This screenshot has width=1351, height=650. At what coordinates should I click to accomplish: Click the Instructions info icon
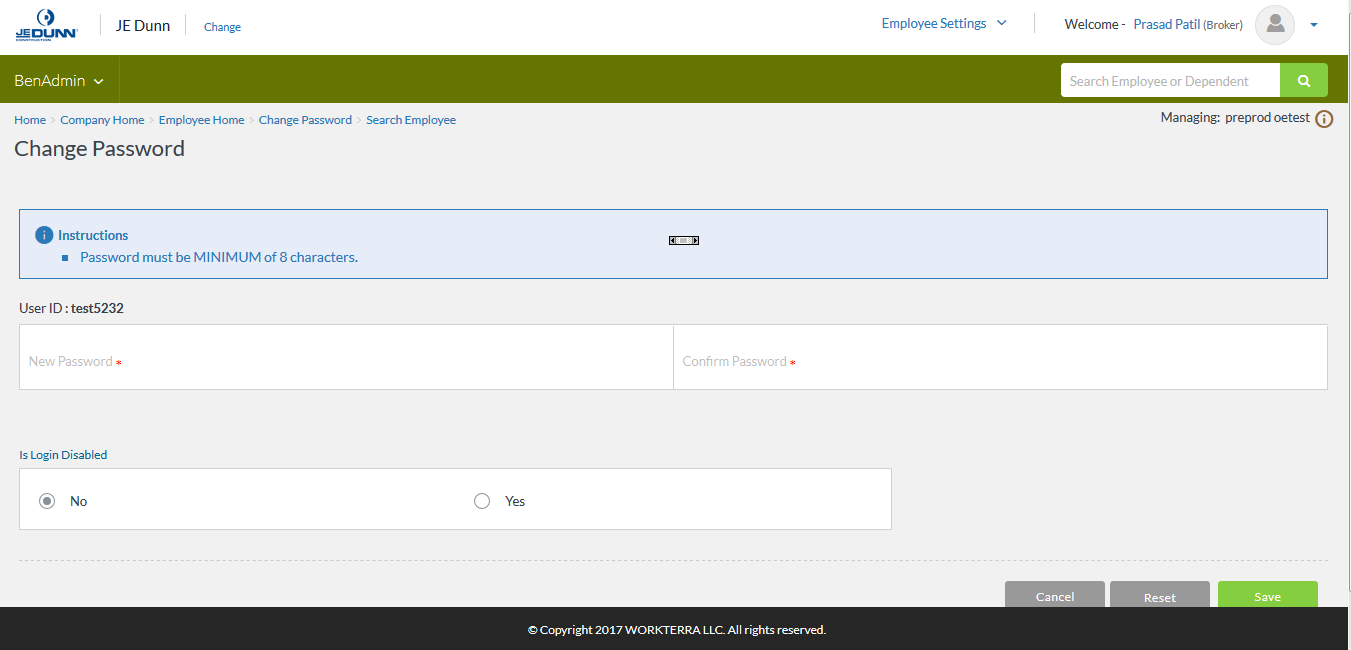[x=44, y=235]
